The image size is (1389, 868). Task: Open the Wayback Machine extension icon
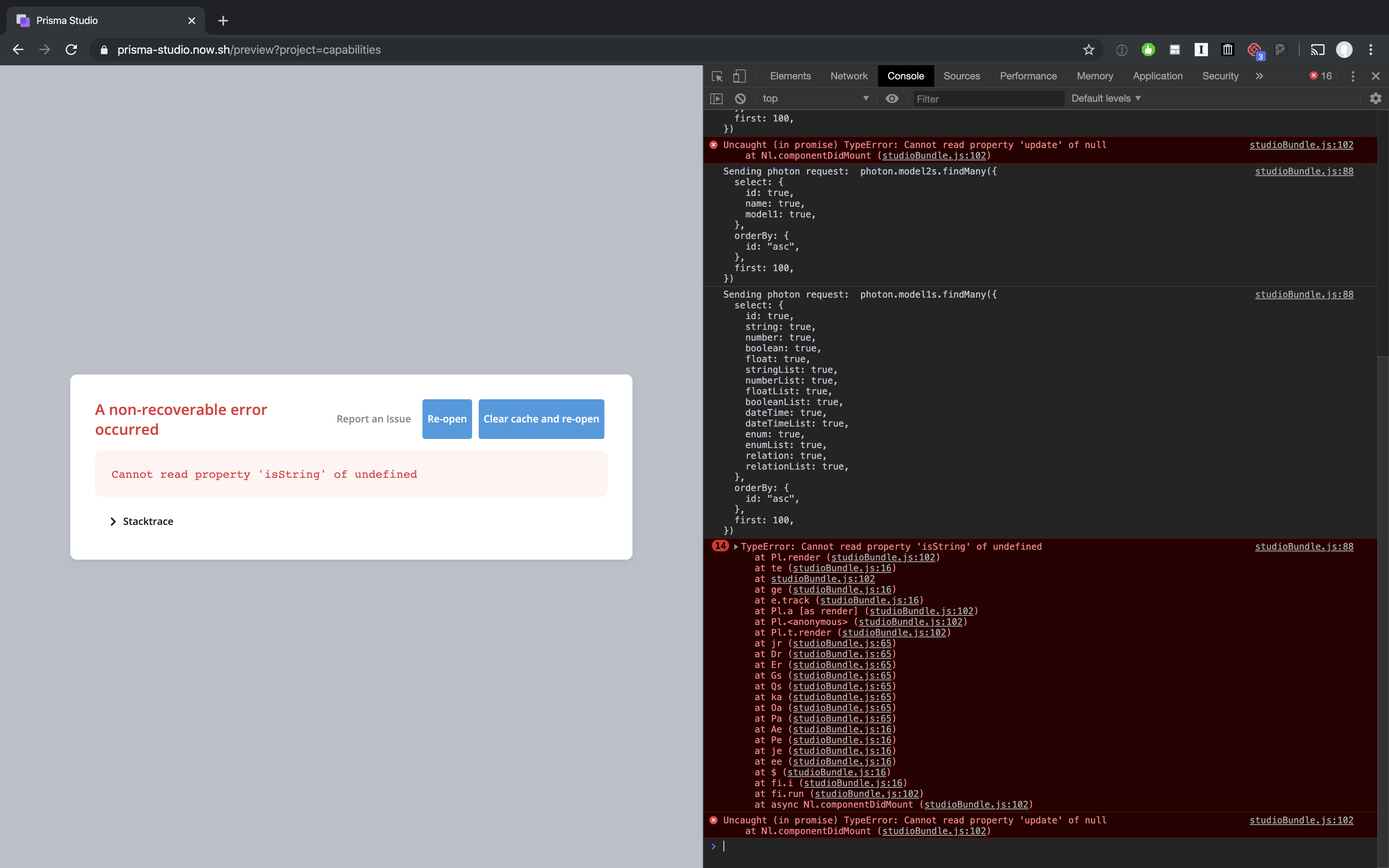(x=1227, y=50)
